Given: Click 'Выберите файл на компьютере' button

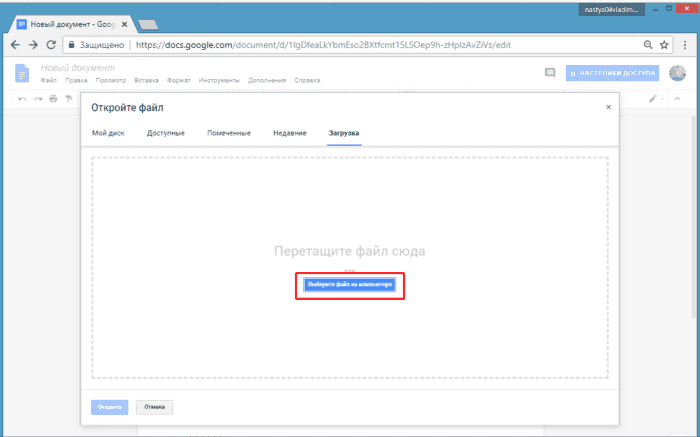Looking at the screenshot, I should 350,284.
